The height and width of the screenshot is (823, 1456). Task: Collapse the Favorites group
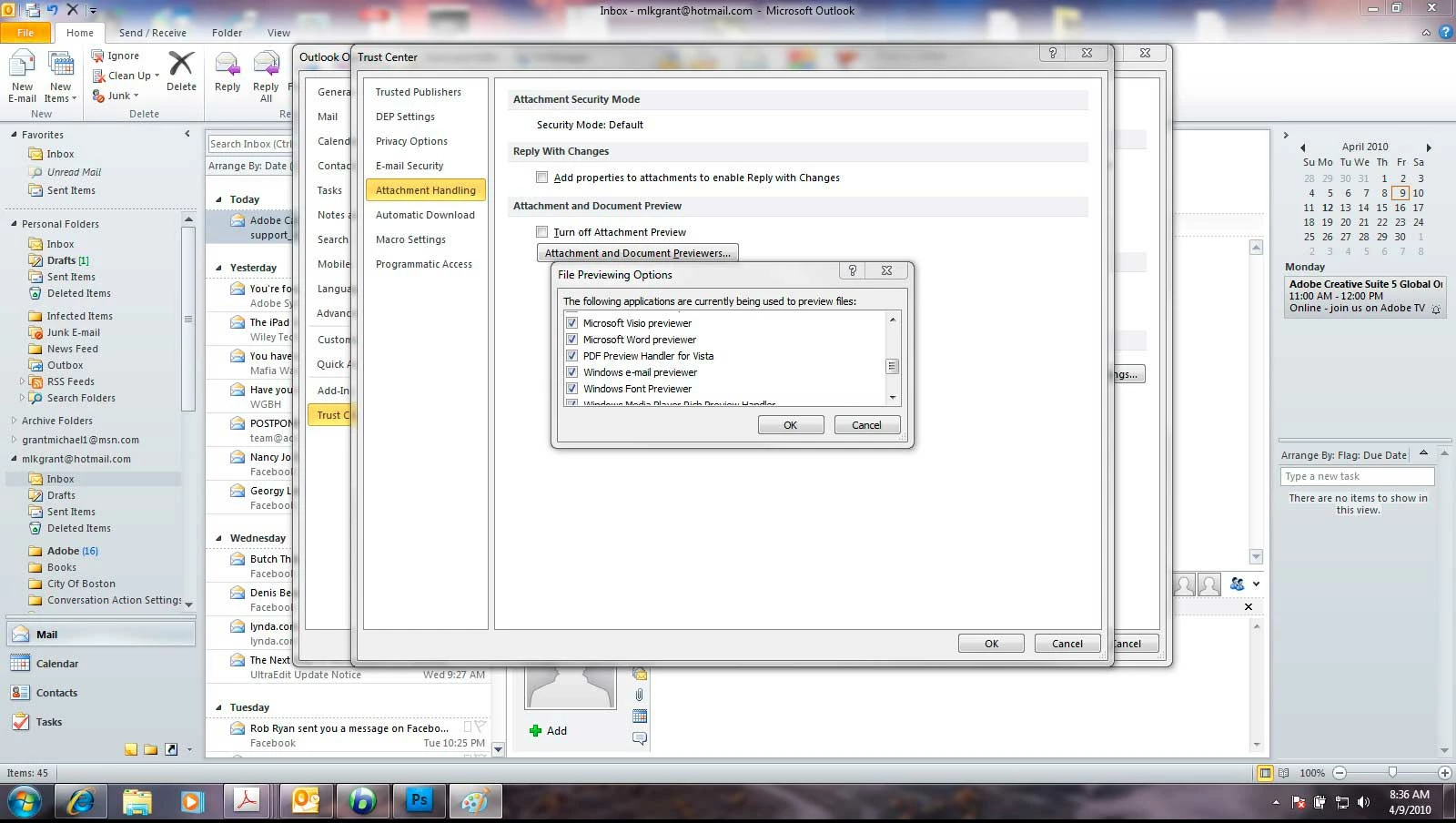point(14,135)
